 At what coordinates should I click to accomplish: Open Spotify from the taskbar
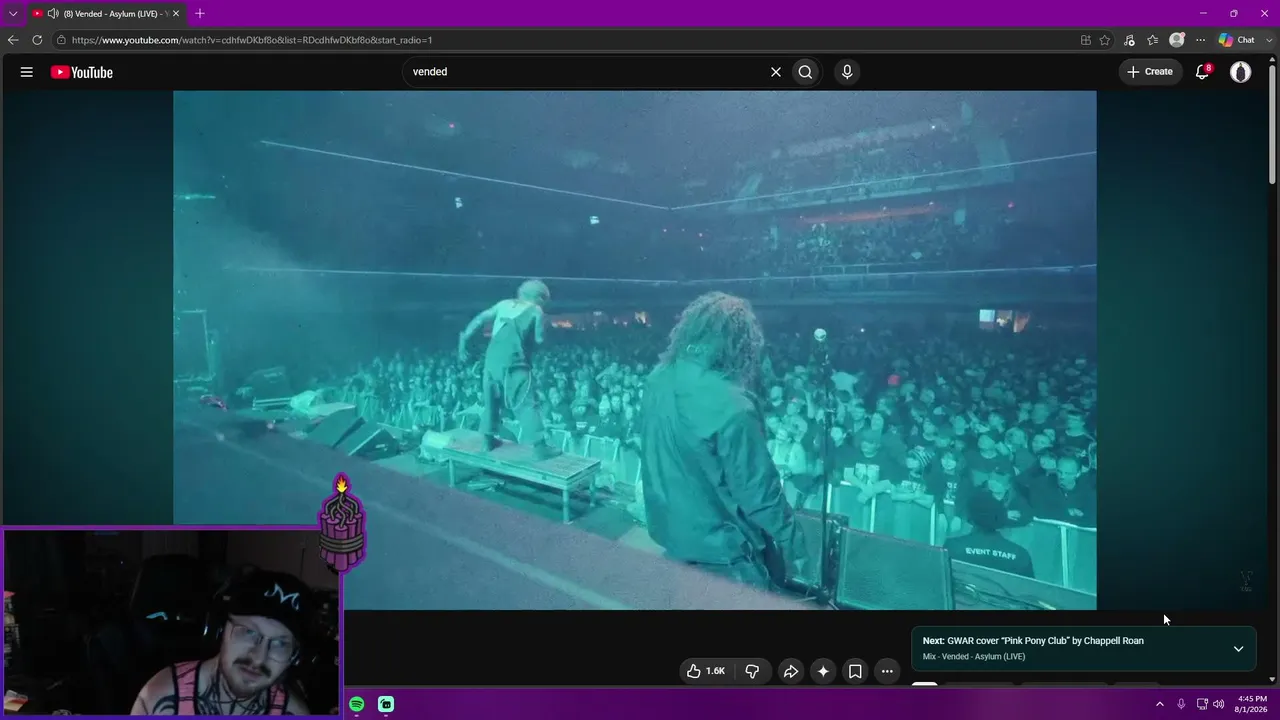click(x=357, y=704)
